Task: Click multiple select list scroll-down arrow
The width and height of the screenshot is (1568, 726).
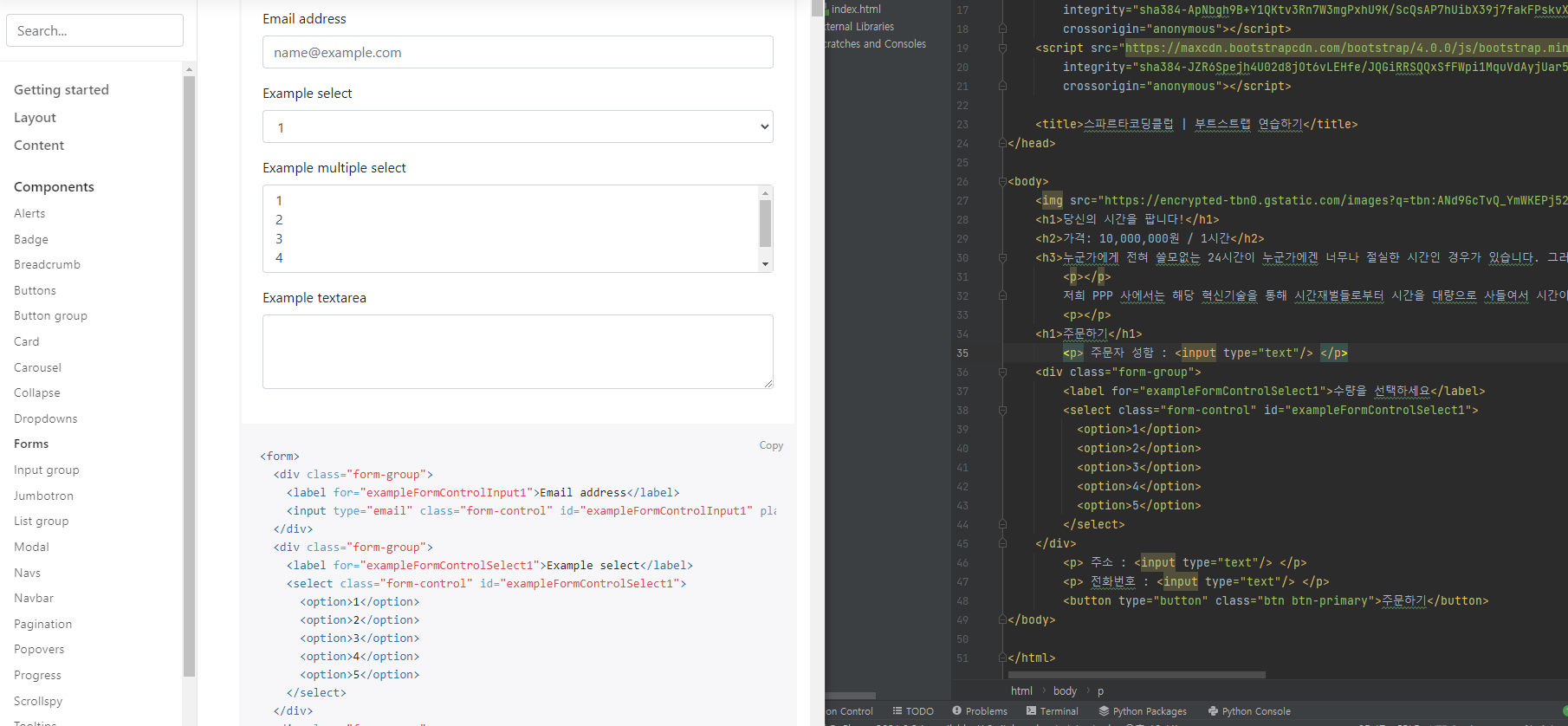Action: pos(765,264)
